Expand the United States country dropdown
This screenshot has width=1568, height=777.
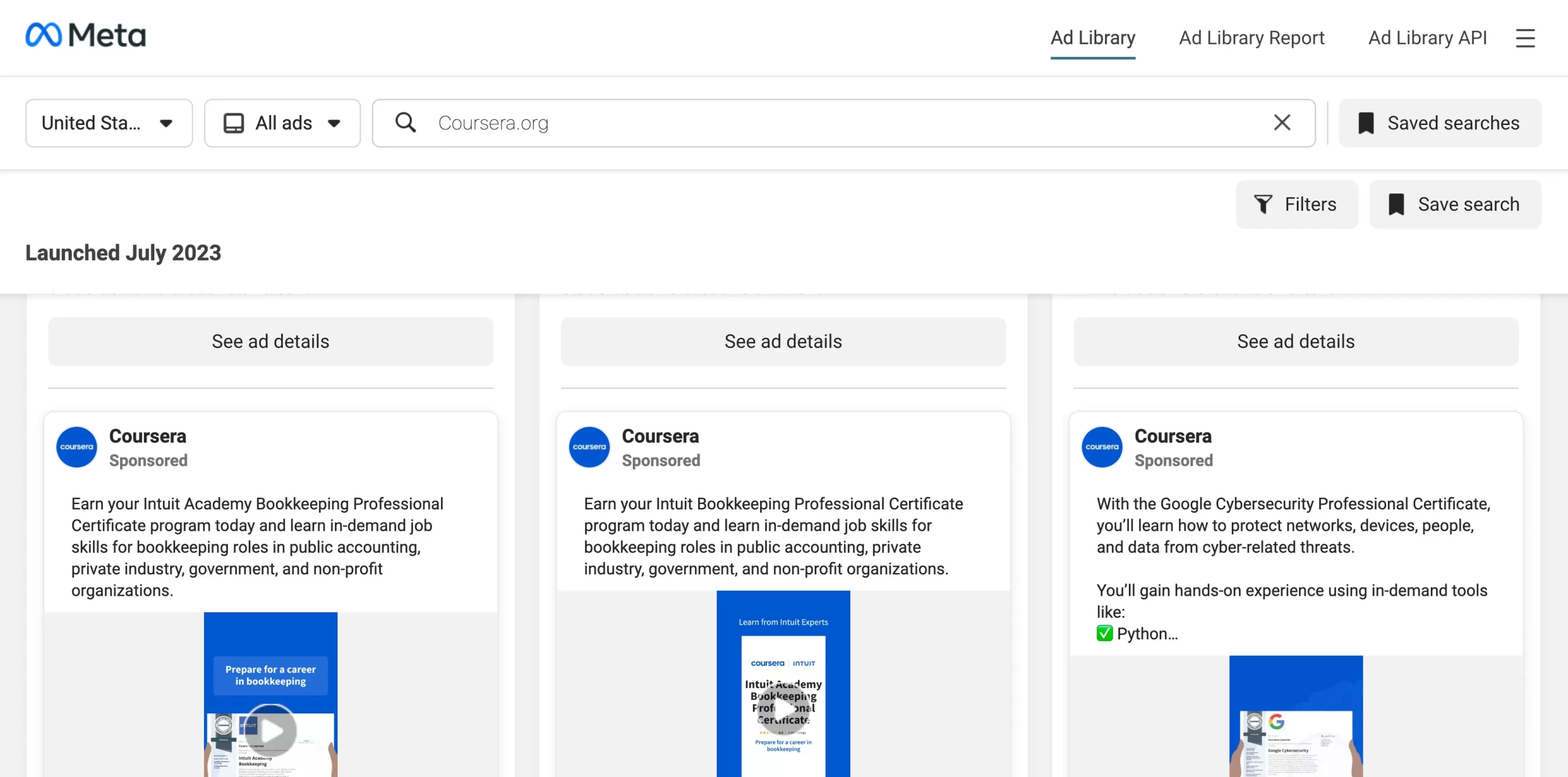tap(109, 122)
